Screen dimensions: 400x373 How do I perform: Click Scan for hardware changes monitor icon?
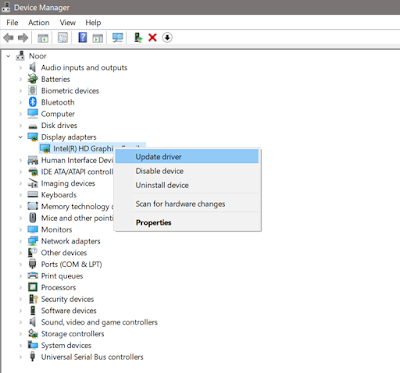pyautogui.click(x=118, y=38)
